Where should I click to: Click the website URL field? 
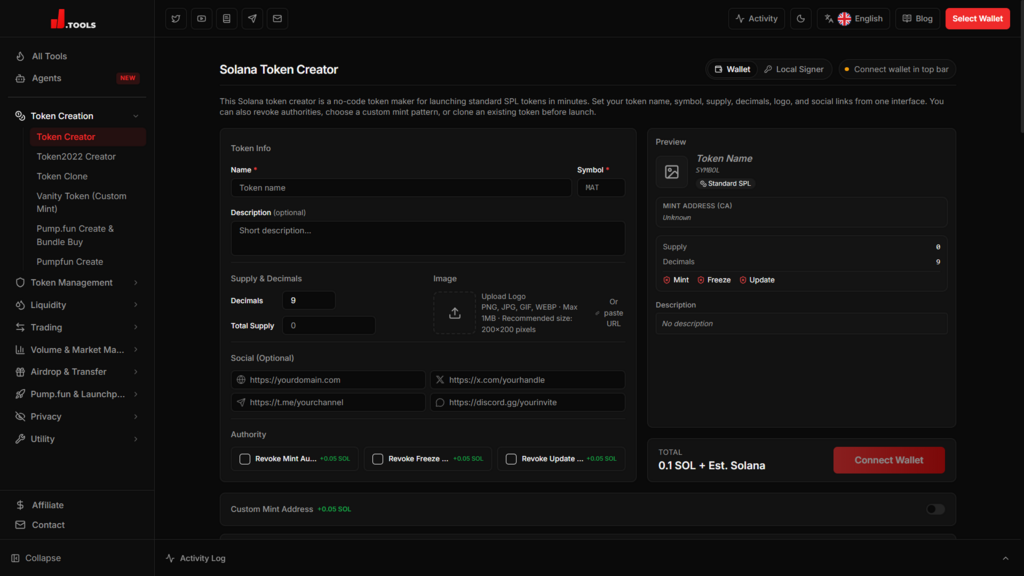(328, 380)
